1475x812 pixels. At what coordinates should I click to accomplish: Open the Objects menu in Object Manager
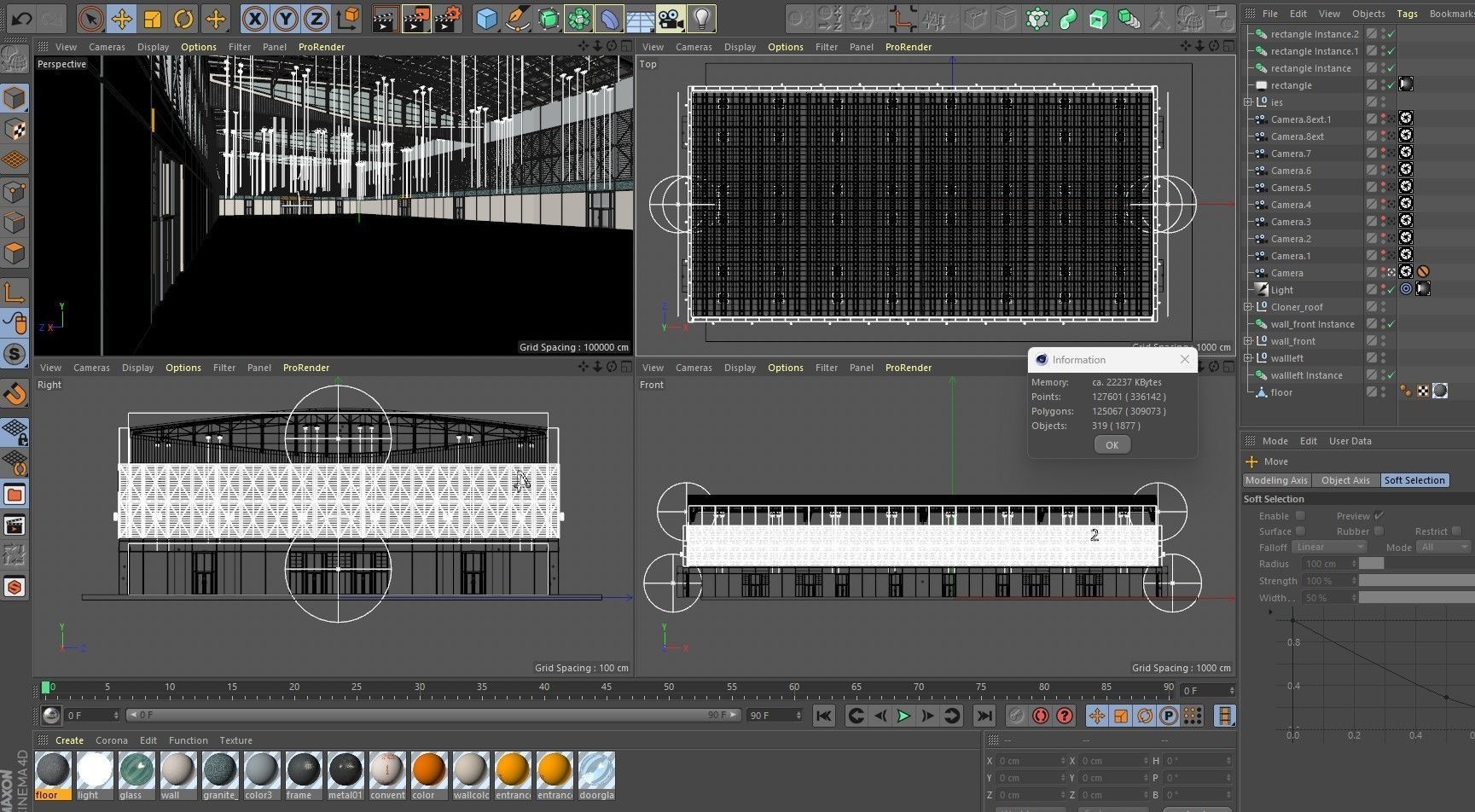pos(1368,14)
